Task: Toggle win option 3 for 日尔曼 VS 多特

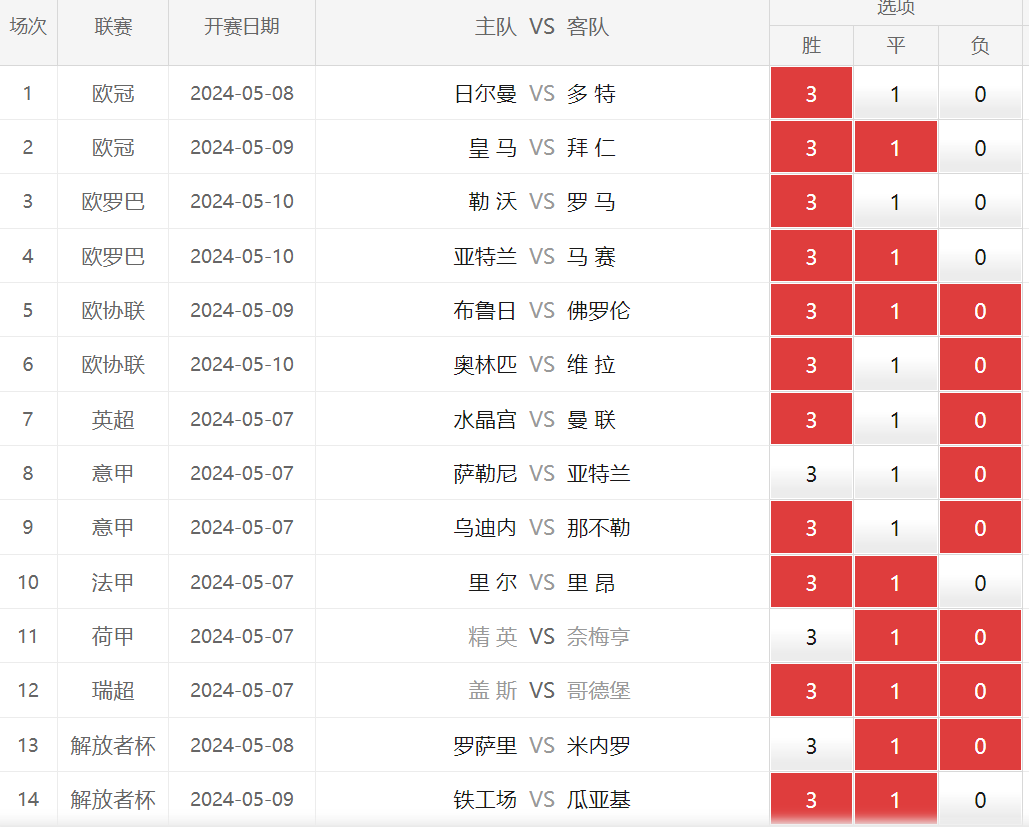Action: pos(811,93)
